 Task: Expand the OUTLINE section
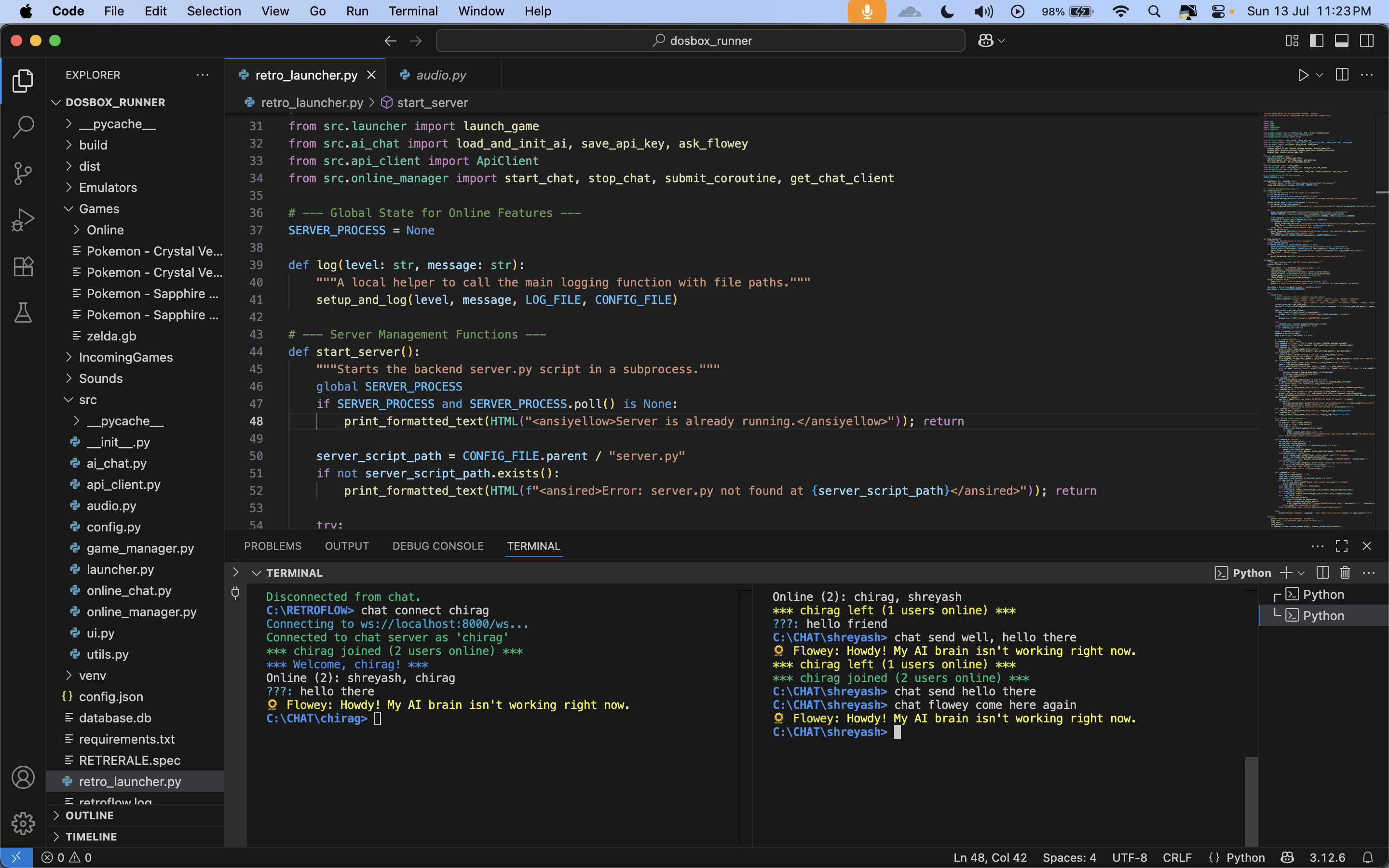point(90,816)
